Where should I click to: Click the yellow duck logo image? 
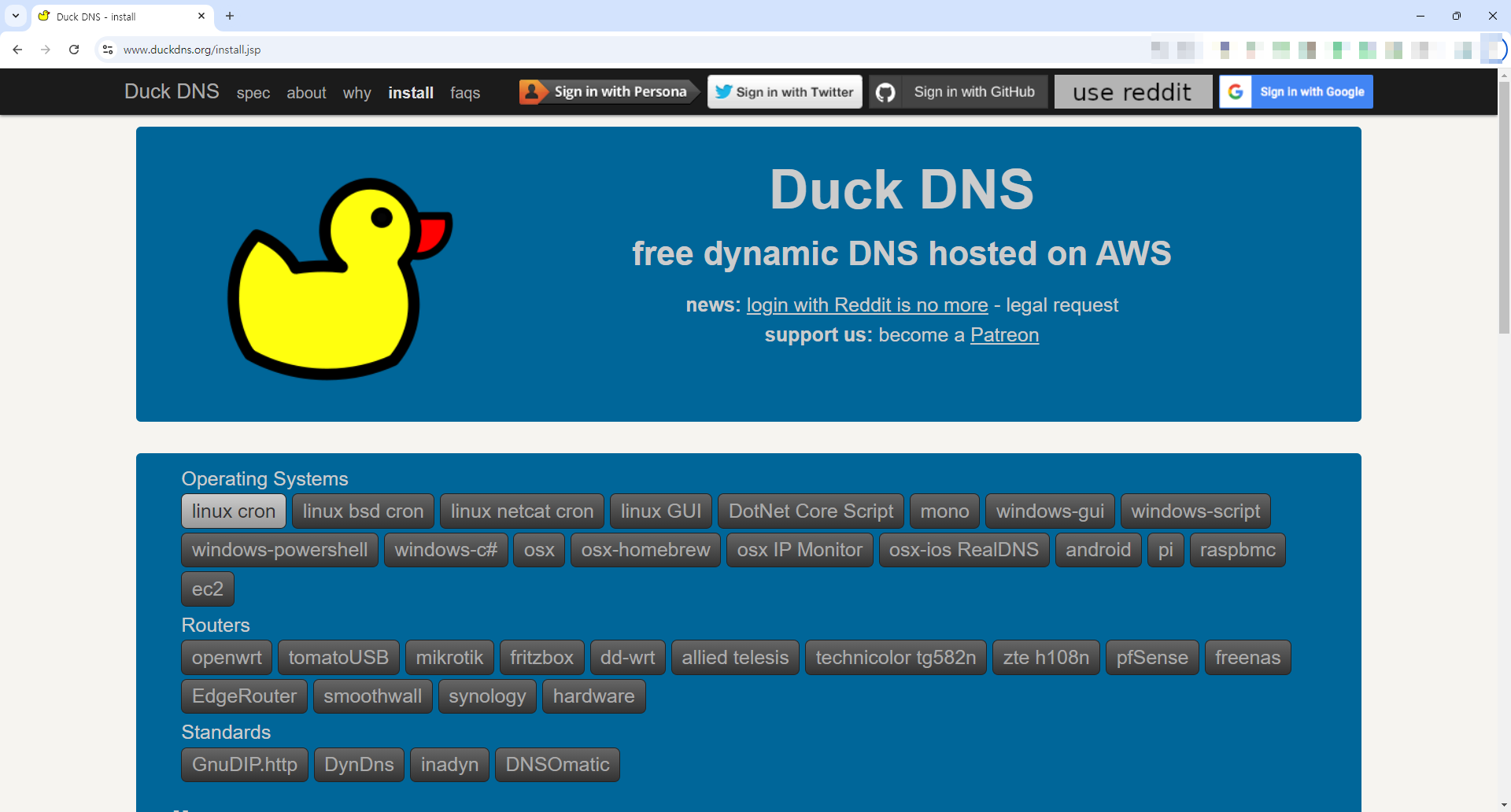click(x=340, y=279)
